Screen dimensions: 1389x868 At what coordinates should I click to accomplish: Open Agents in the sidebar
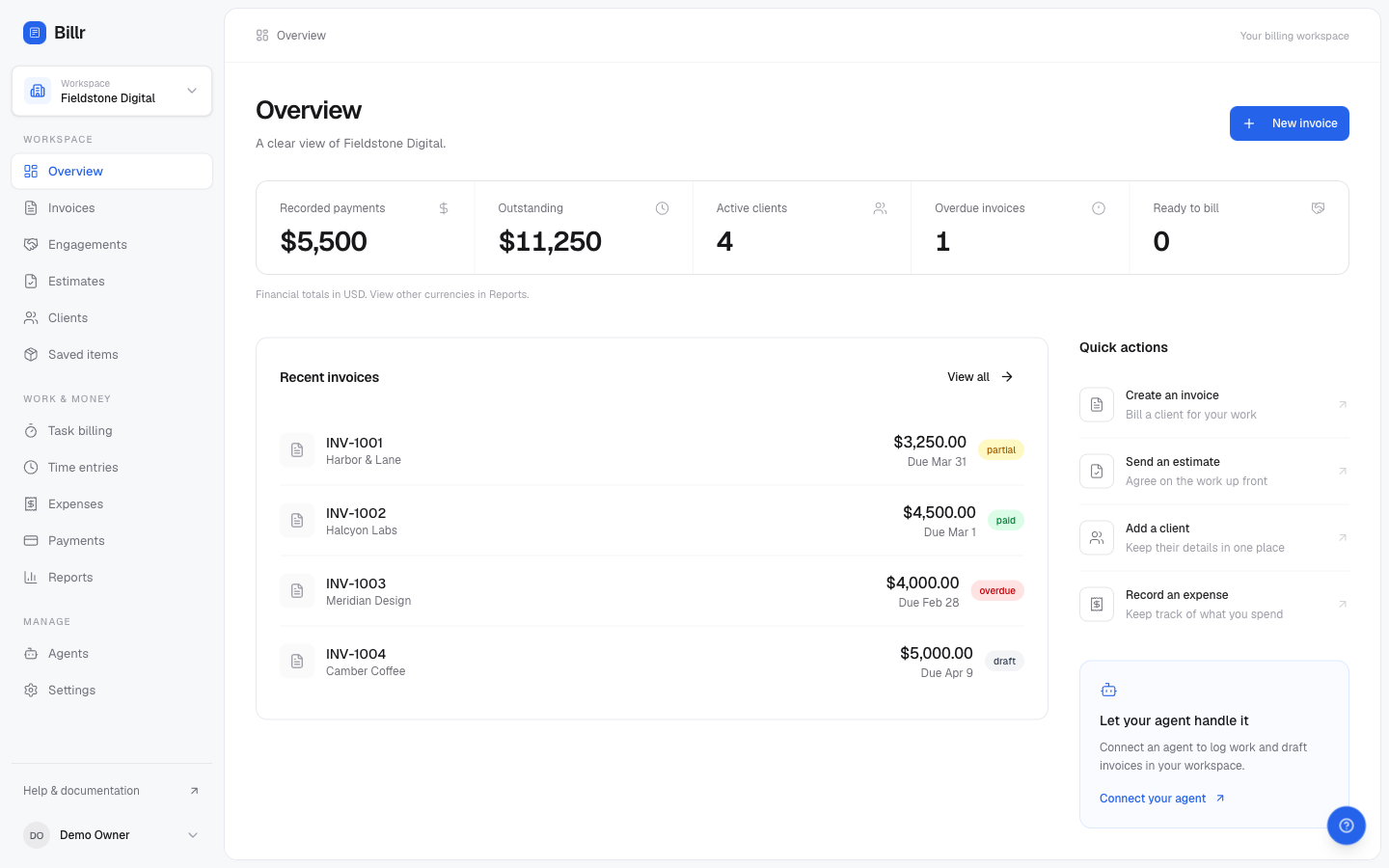(x=112, y=654)
